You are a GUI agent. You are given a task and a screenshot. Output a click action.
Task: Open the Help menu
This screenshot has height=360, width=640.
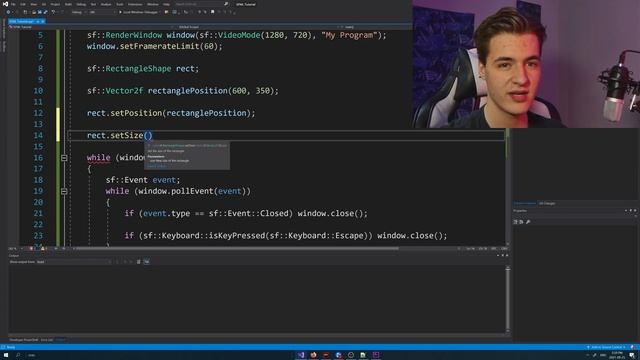point(167,4)
